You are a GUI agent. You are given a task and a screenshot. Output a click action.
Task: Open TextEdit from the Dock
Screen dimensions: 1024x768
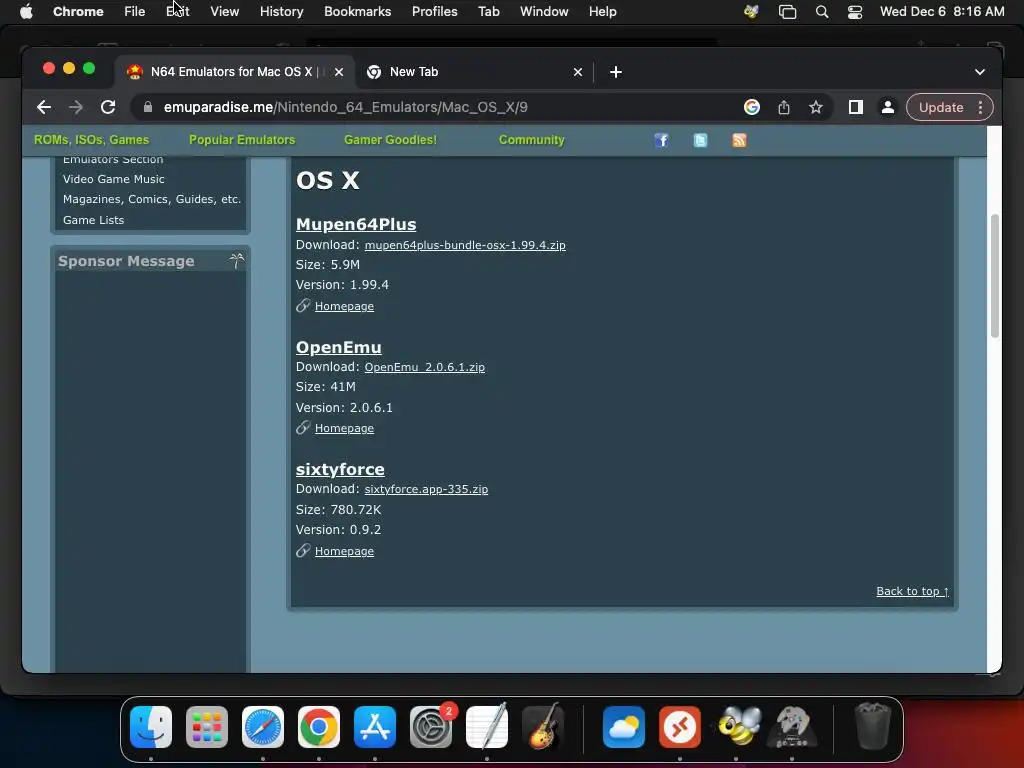[x=487, y=727]
